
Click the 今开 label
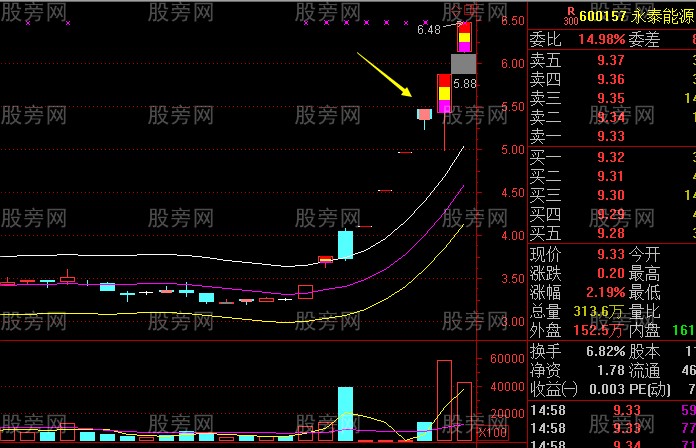644,254
